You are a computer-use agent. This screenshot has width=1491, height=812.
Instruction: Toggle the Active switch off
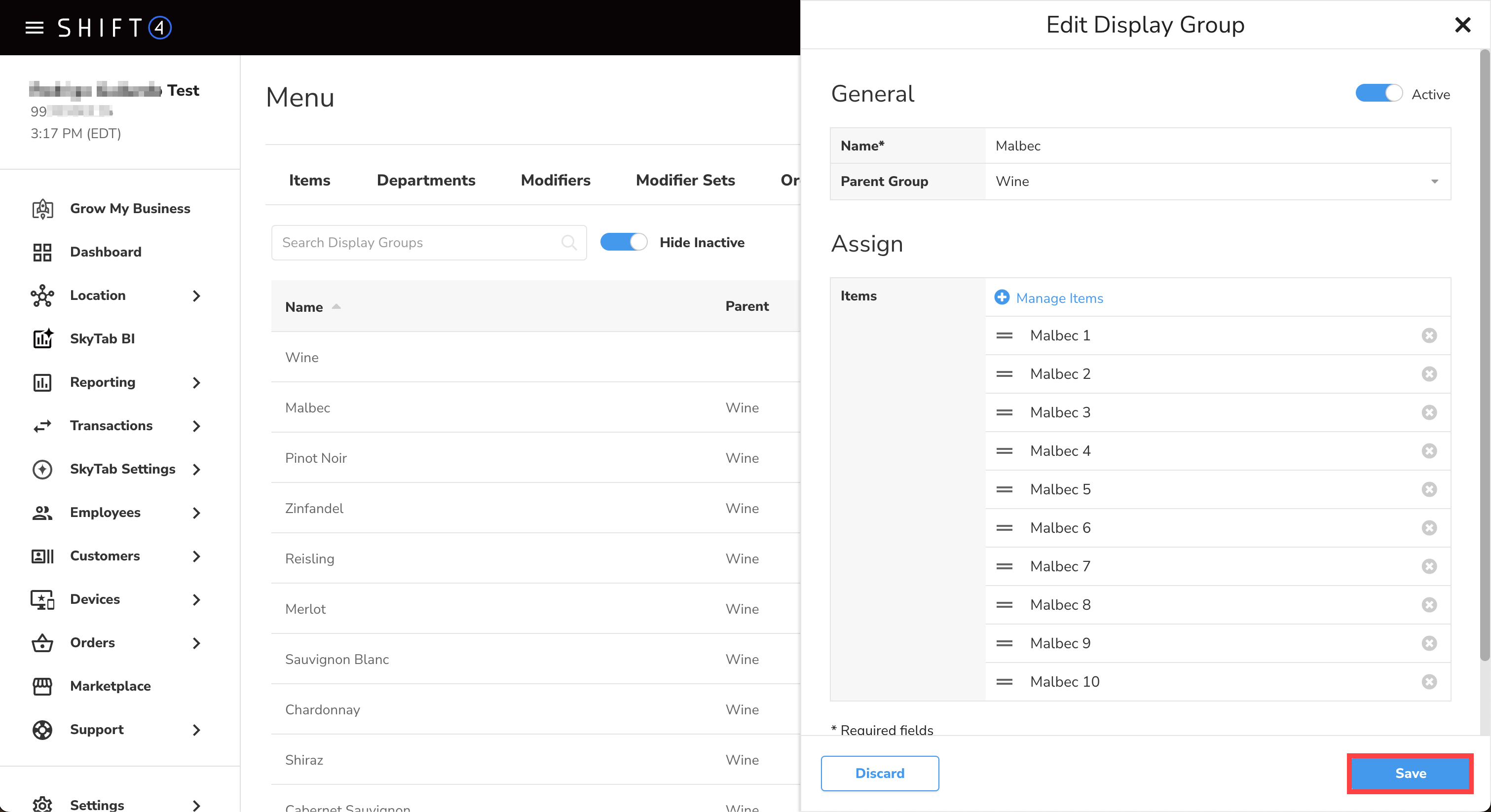(1379, 94)
